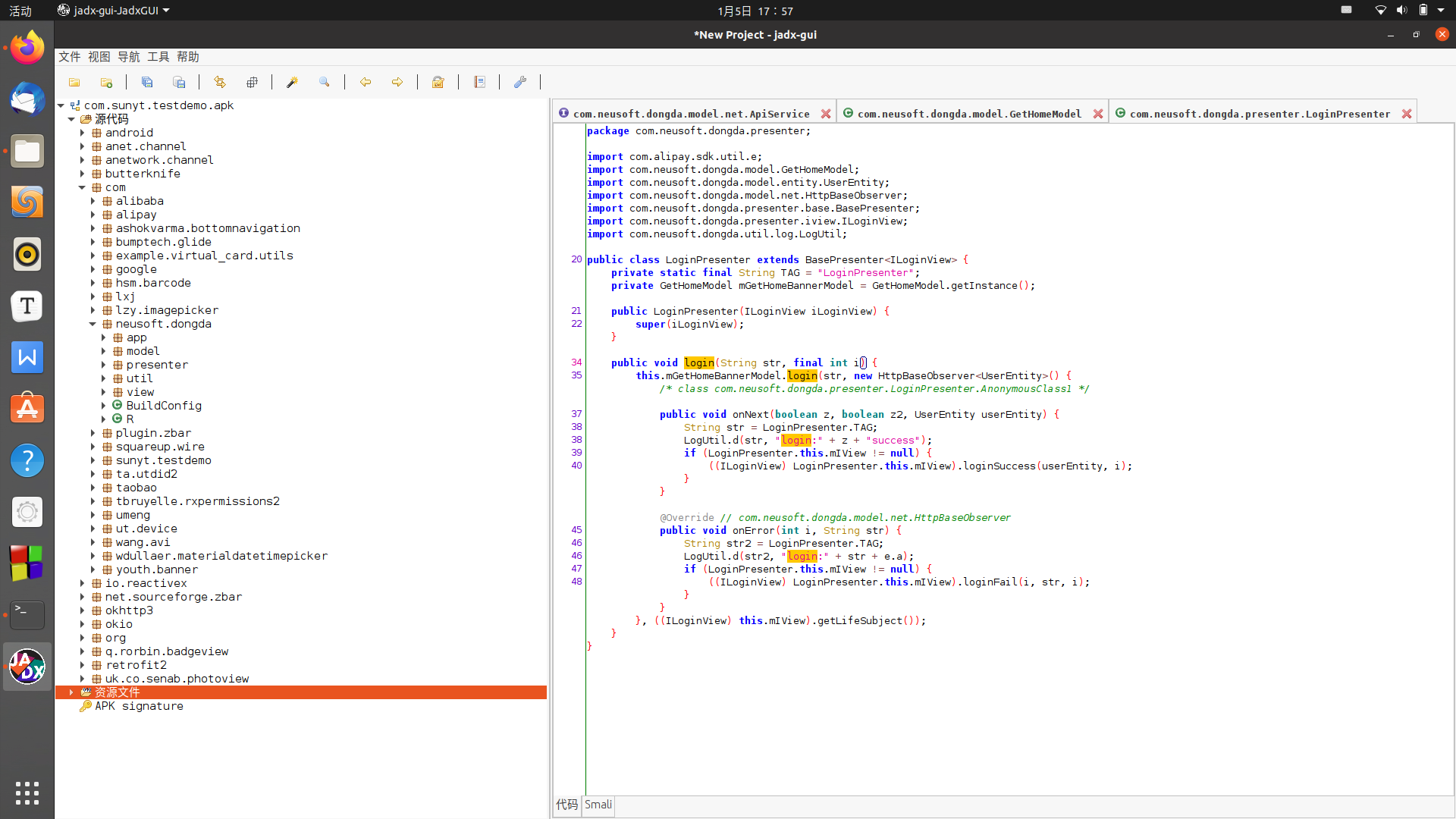Select the app package tree item
Viewport: 1456px width, 819px height.
click(136, 337)
